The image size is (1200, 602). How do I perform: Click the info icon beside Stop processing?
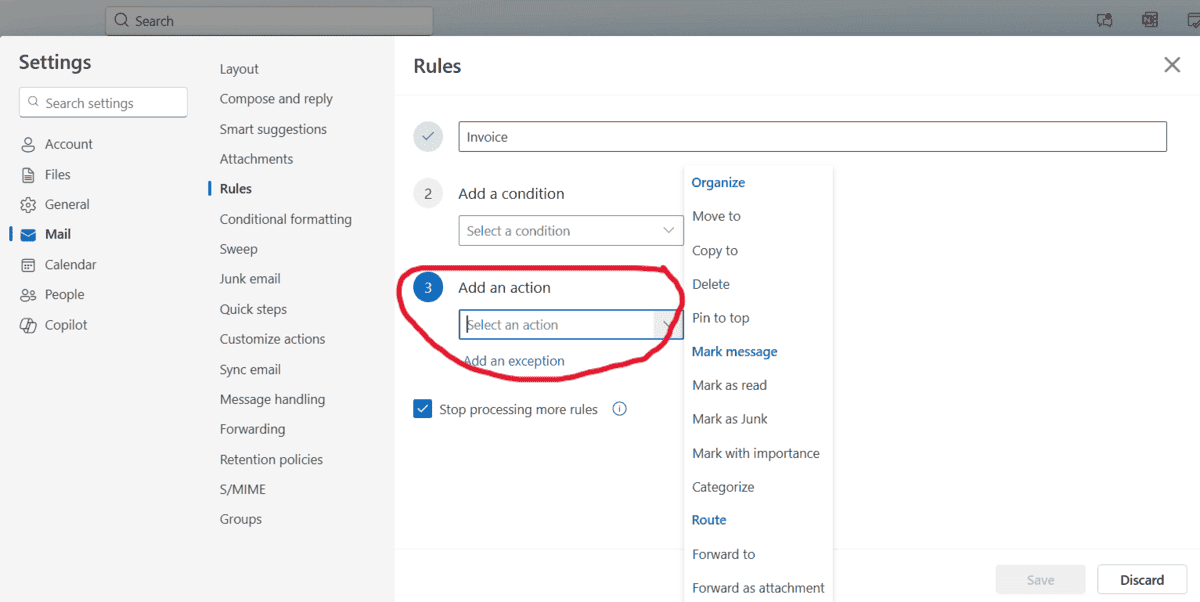pyautogui.click(x=619, y=409)
